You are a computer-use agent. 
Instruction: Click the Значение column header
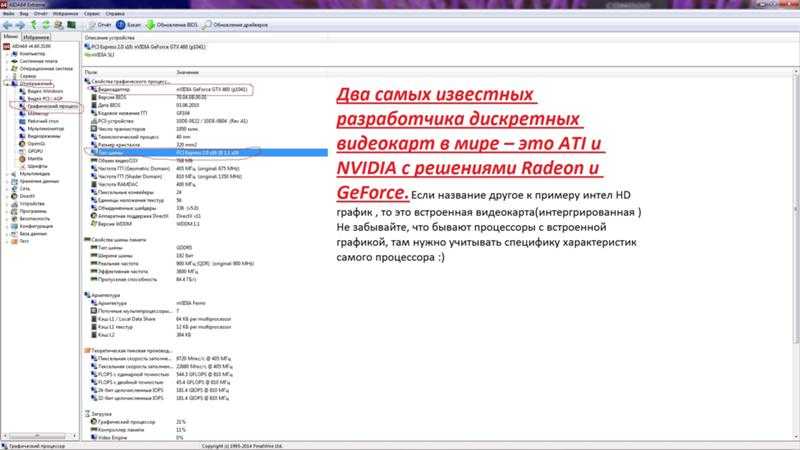point(188,72)
